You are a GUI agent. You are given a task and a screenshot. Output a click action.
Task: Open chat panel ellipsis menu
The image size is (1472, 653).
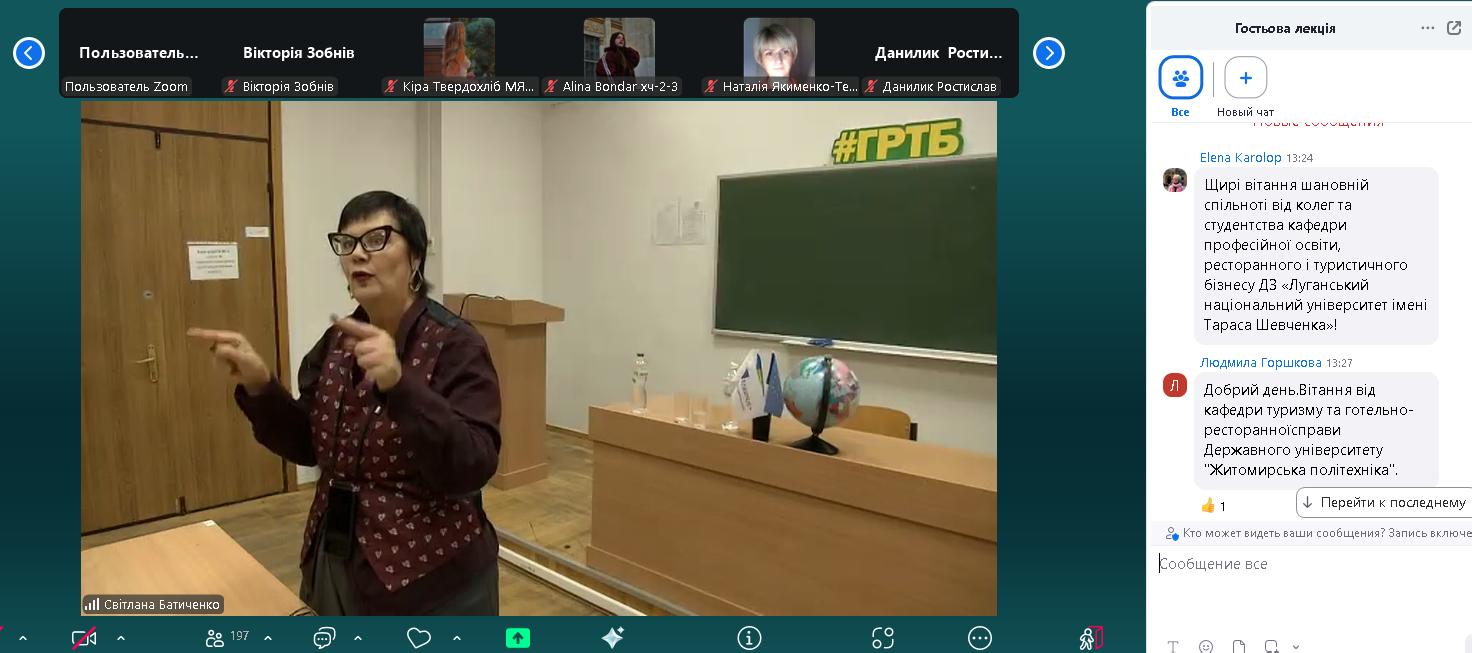coord(1428,28)
